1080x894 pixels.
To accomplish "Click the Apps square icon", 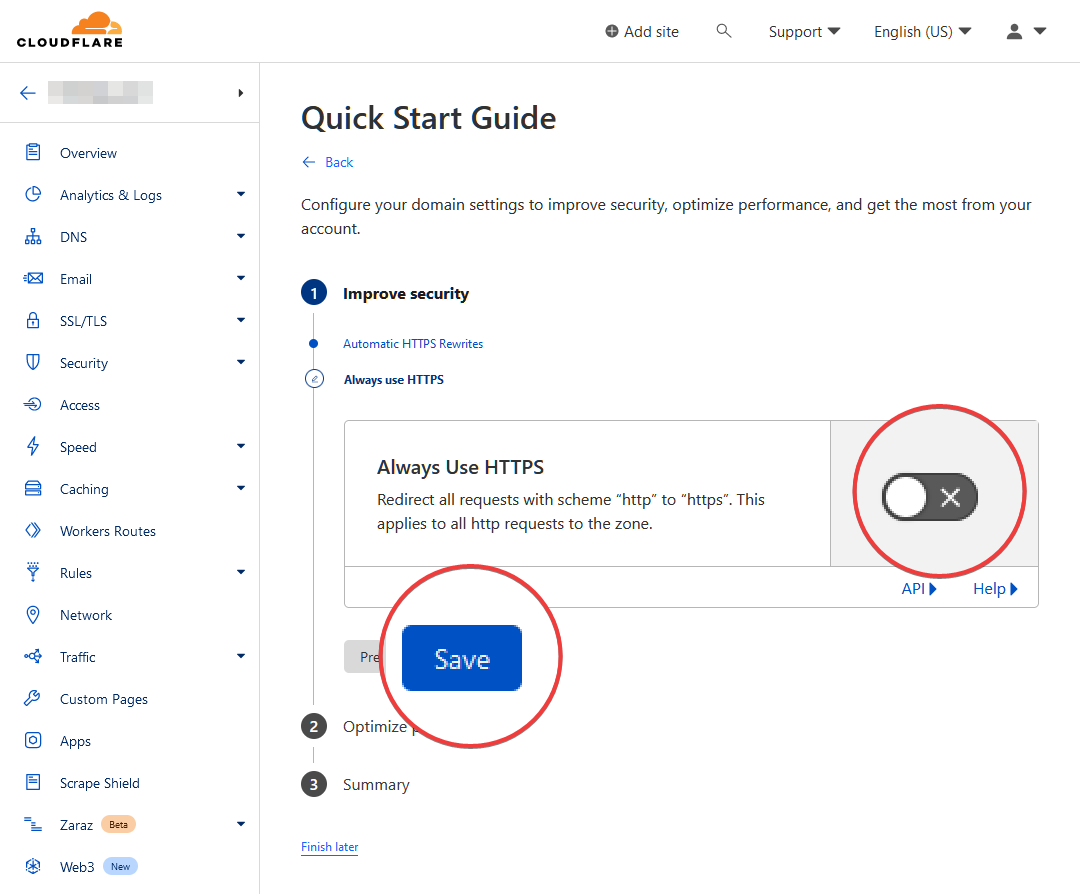I will (32, 740).
